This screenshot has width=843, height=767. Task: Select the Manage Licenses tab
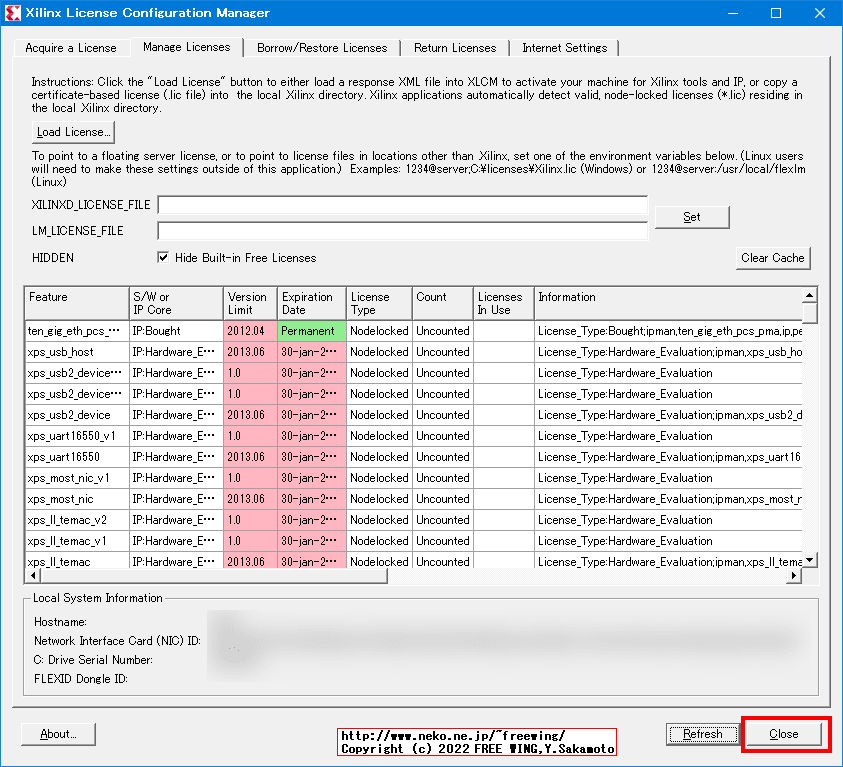tap(187, 47)
